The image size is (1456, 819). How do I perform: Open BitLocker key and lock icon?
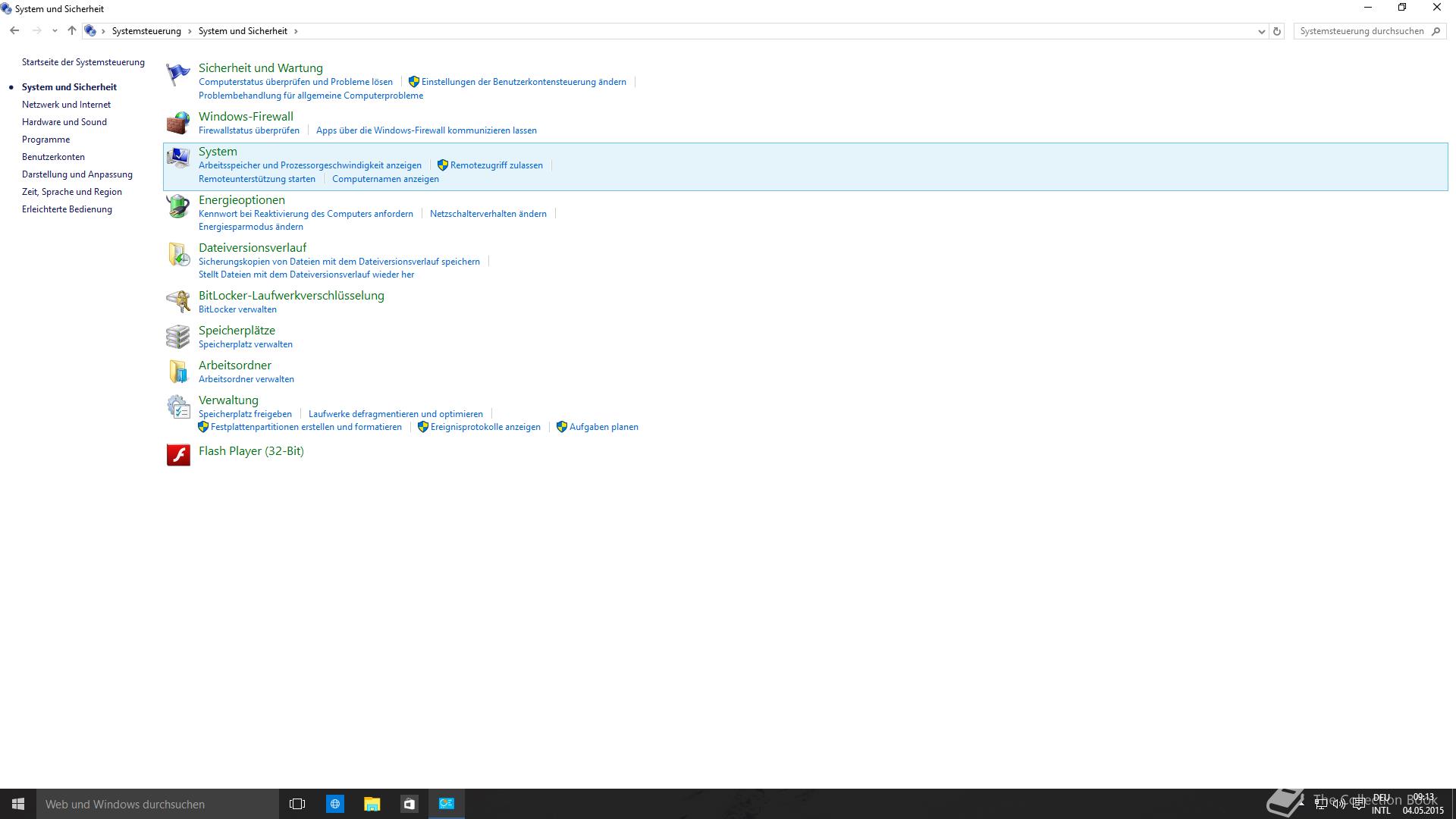pos(178,302)
